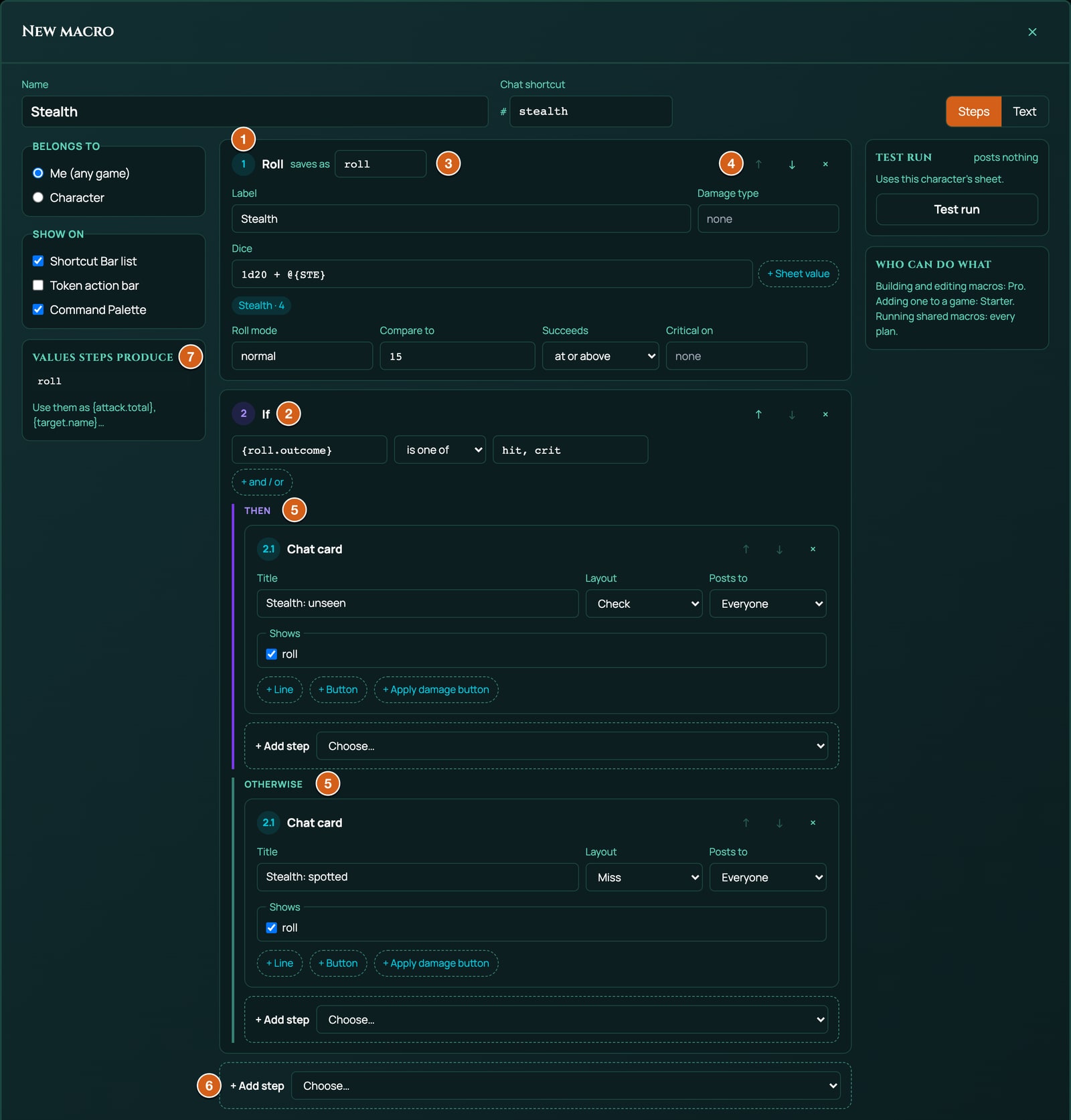The width and height of the screenshot is (1071, 1120).
Task: Enable Token action bar
Action: tap(38, 285)
